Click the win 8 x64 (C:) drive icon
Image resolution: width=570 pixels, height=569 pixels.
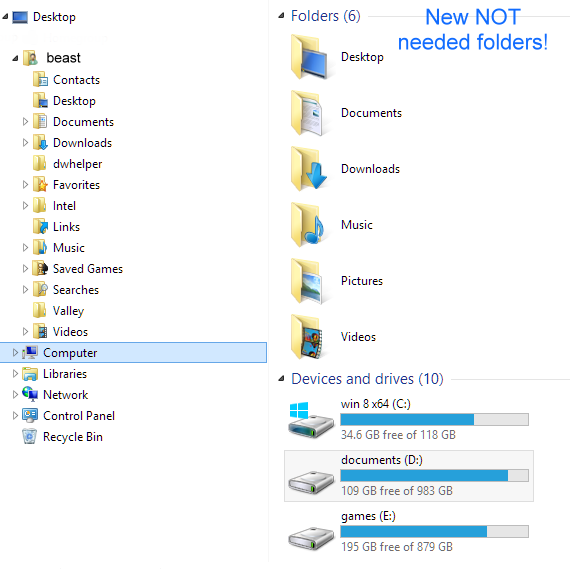[x=311, y=420]
